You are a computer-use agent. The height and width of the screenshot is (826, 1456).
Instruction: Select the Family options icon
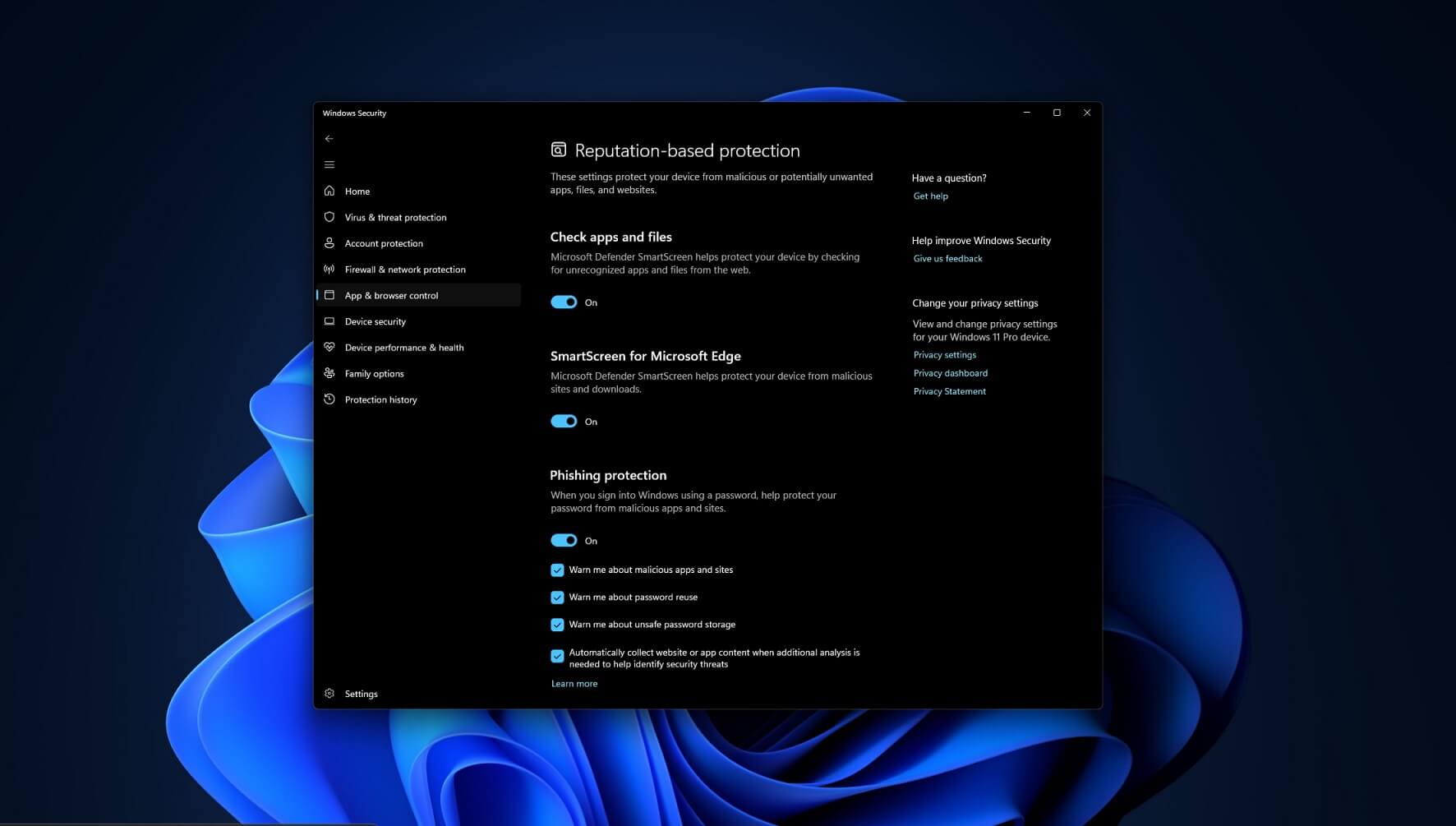click(329, 373)
